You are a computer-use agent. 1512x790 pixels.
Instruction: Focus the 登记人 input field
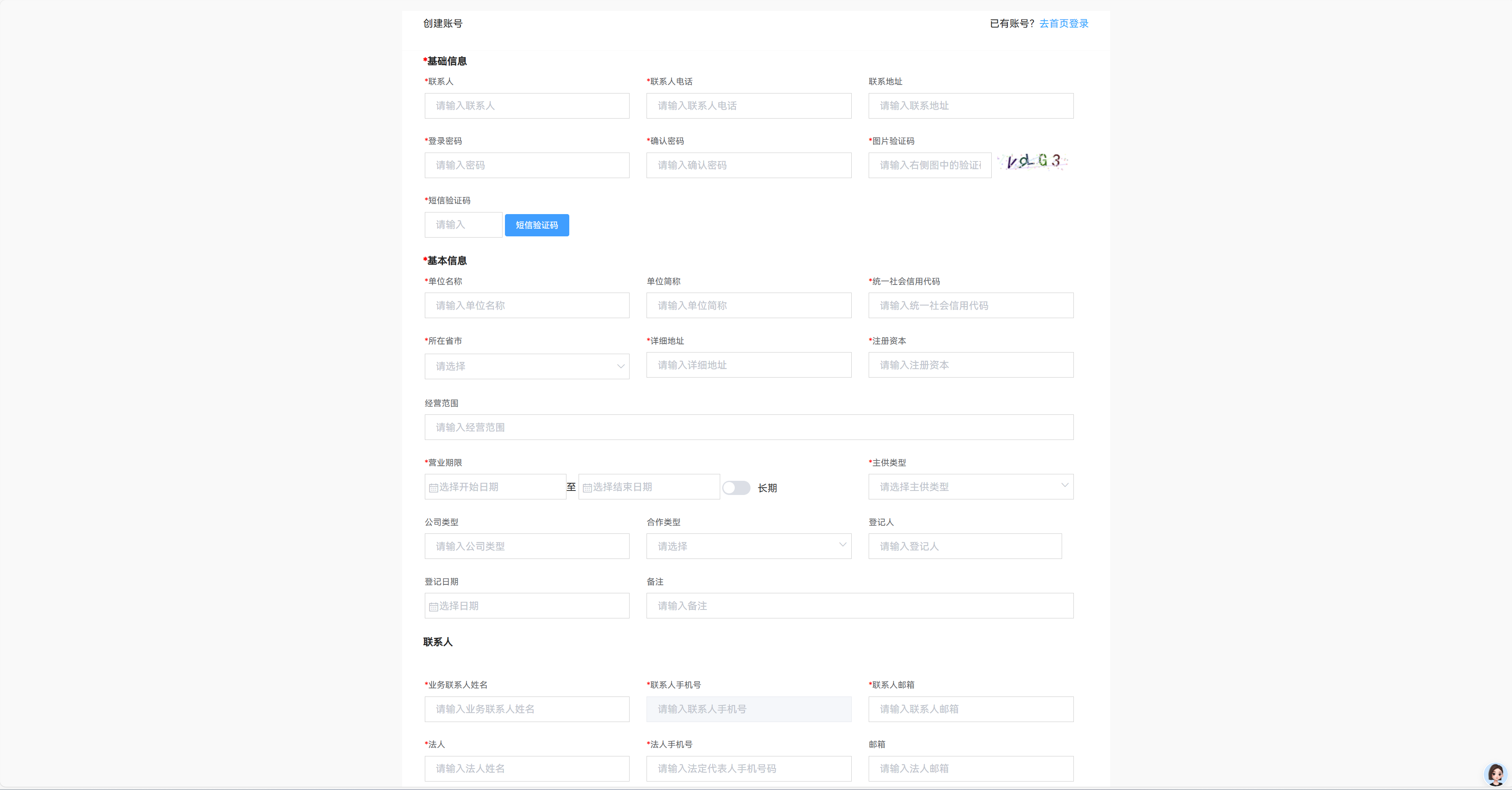pos(965,546)
